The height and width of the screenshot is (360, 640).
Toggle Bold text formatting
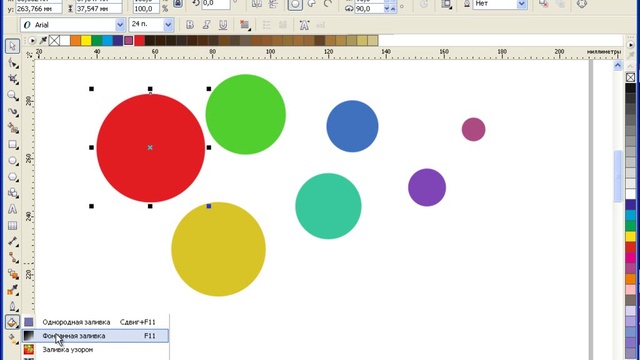(190, 25)
